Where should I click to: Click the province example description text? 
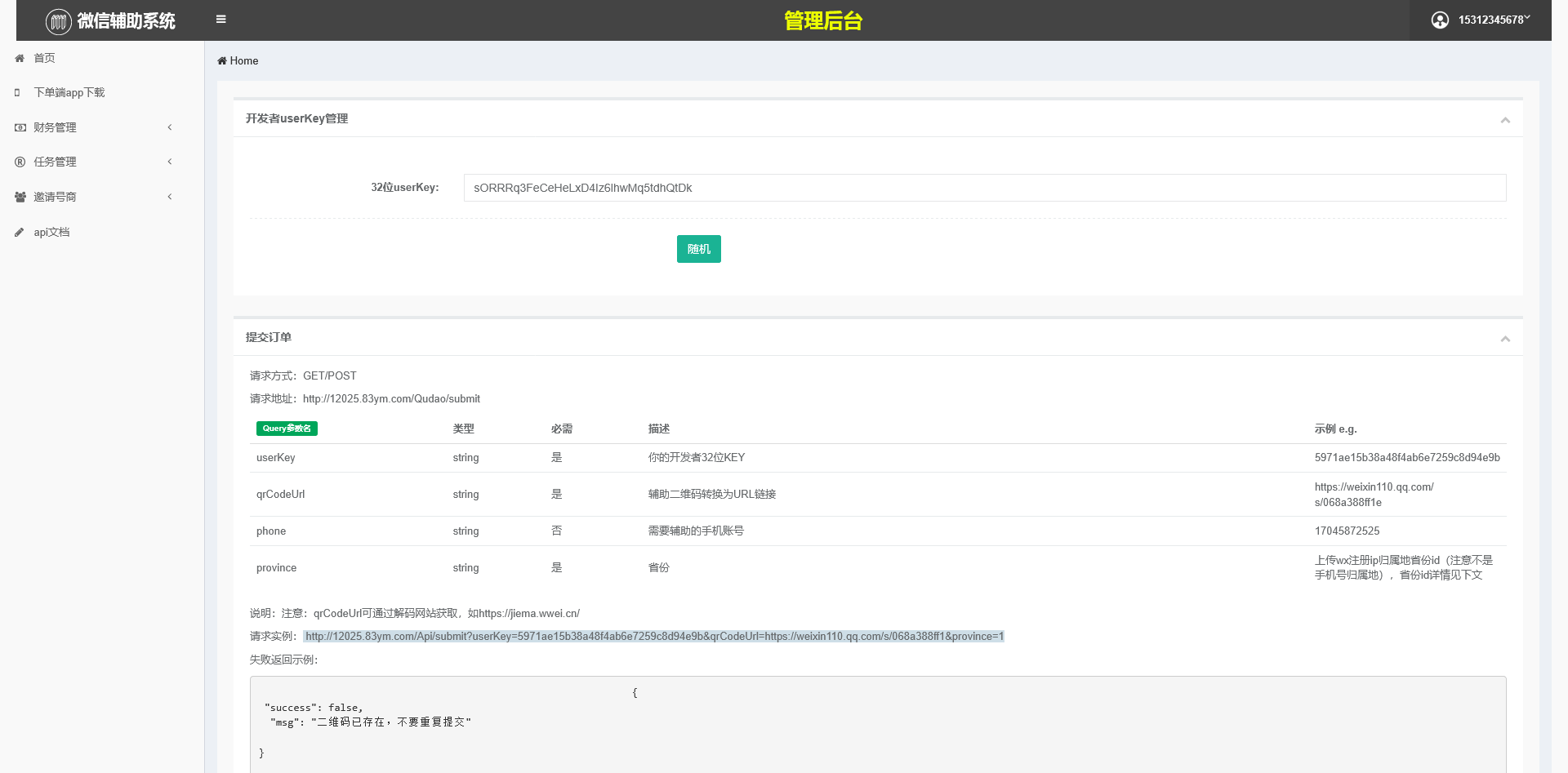pyautogui.click(x=1404, y=567)
